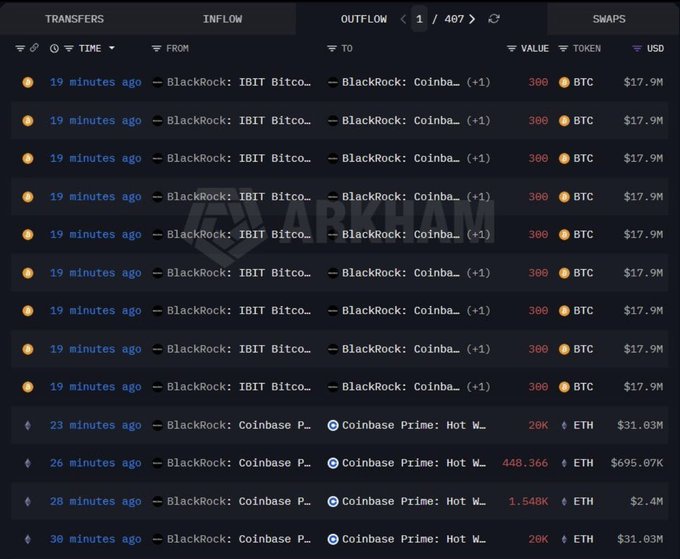This screenshot has width=680, height=559.
Task: Switch to the TRANSFERS tab
Action: (74, 19)
